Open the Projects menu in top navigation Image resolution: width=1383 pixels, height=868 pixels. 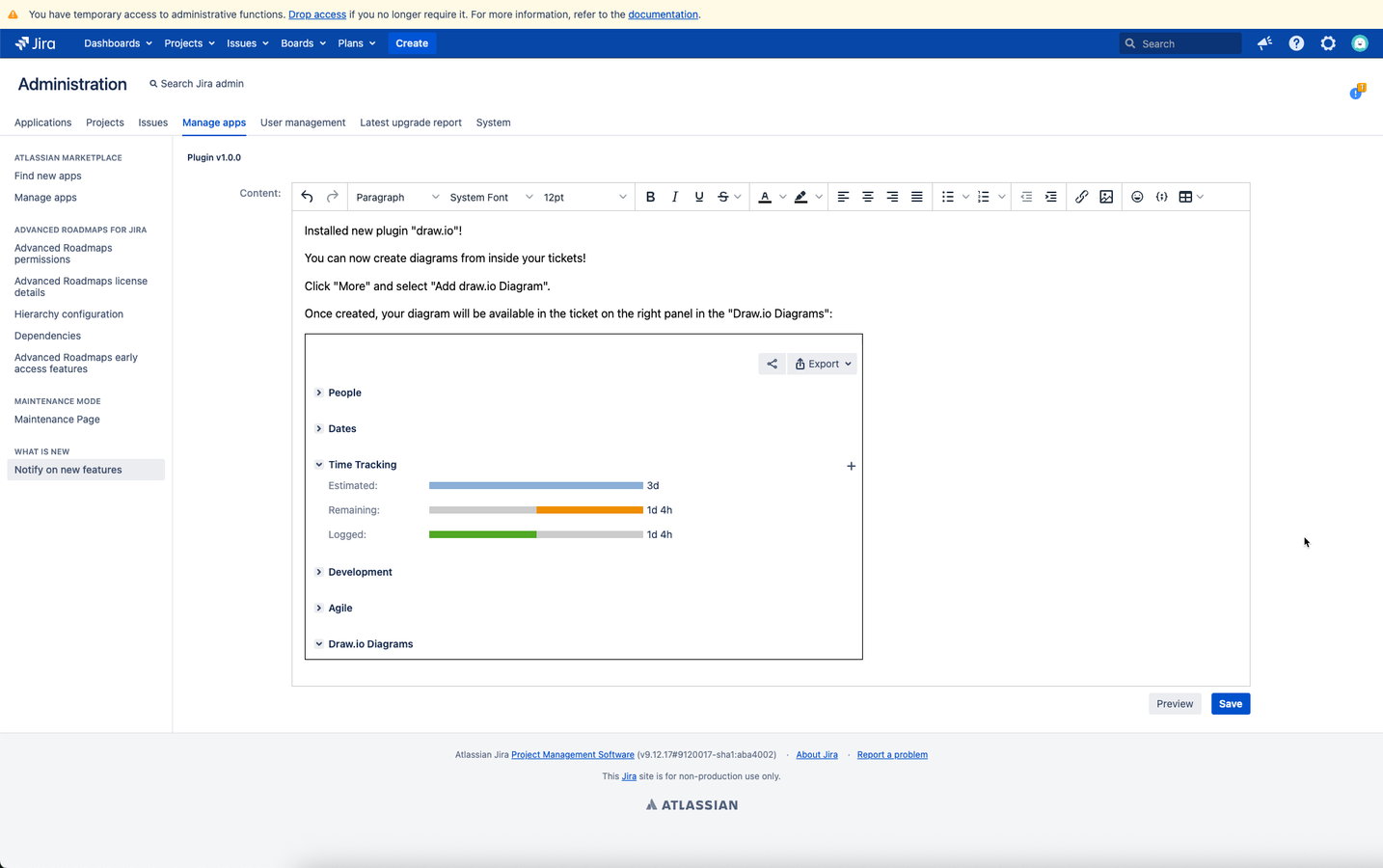click(189, 43)
